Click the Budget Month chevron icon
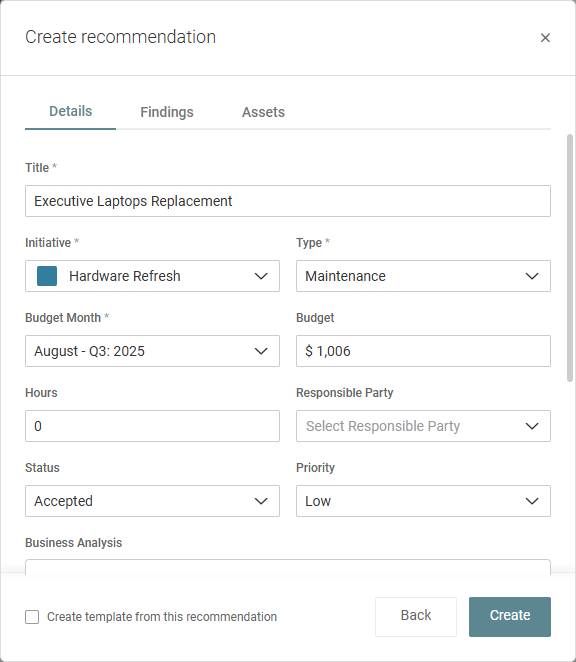 [x=261, y=351]
